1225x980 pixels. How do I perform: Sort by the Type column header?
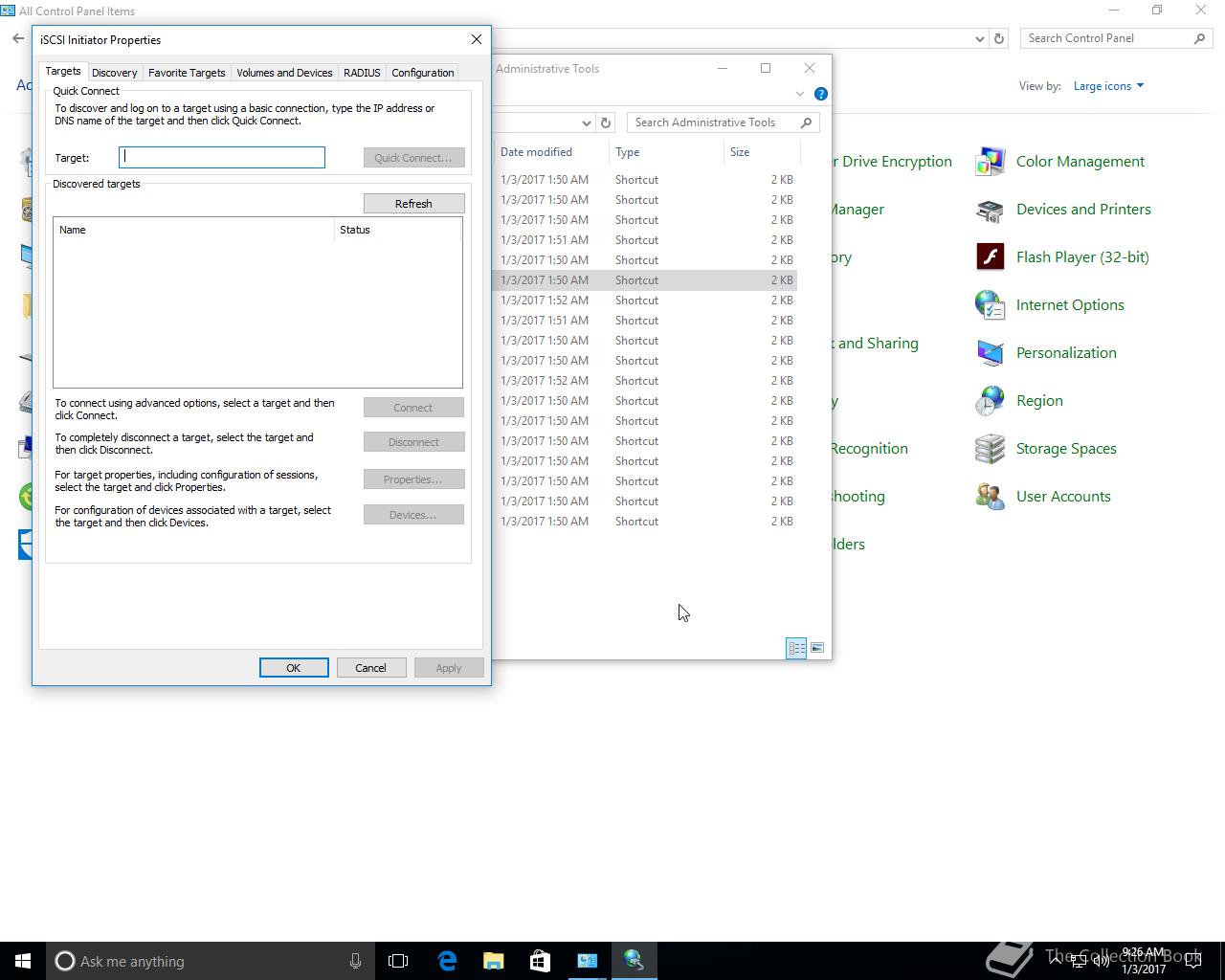(x=666, y=152)
